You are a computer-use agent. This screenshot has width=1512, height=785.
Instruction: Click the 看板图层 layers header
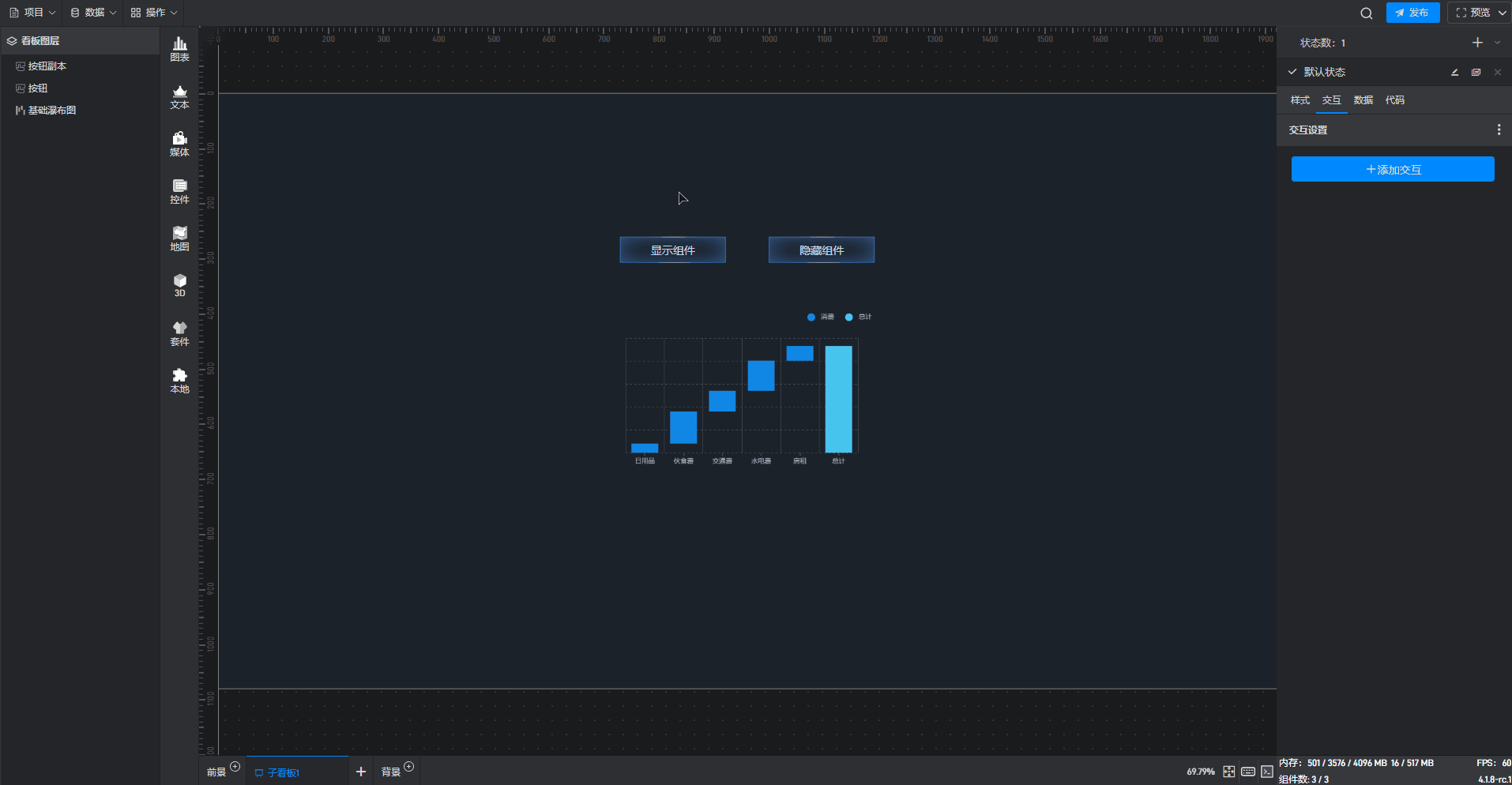pyautogui.click(x=80, y=41)
